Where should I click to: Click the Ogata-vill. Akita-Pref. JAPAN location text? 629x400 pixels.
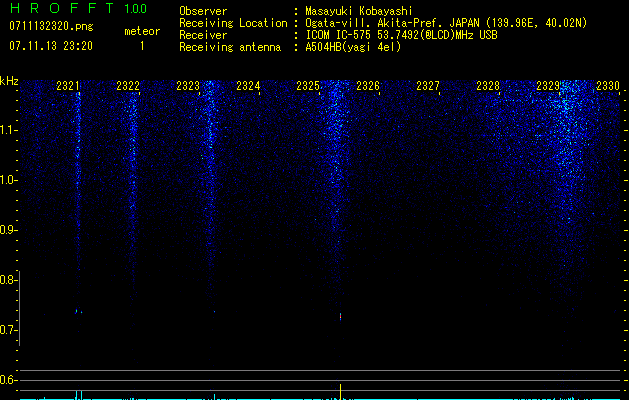click(x=446, y=23)
